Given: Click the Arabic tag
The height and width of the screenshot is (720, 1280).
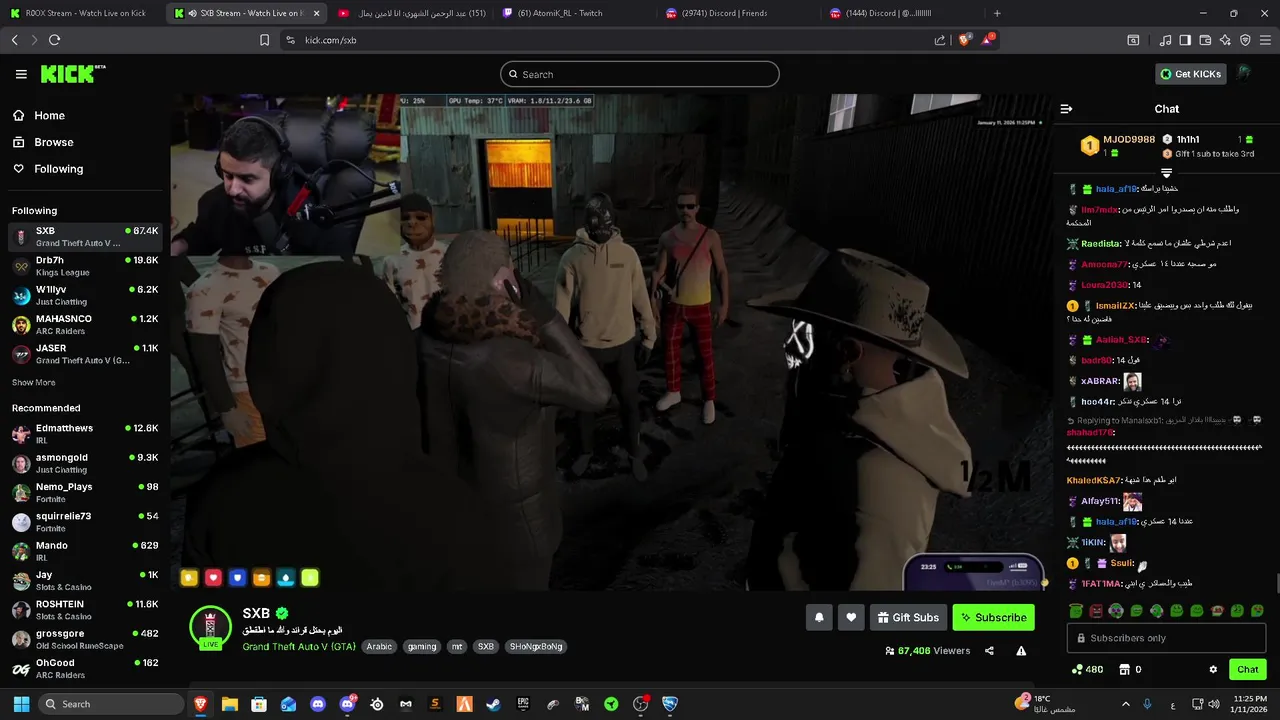Looking at the screenshot, I should point(379,647).
